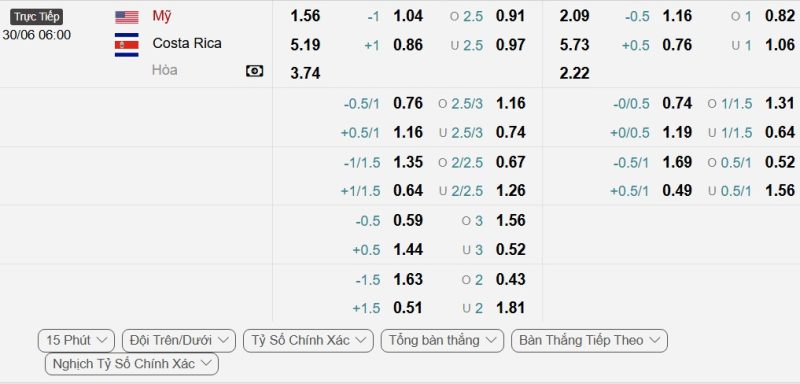
Task: Select the 3.74 draw odds
Action: tap(305, 73)
